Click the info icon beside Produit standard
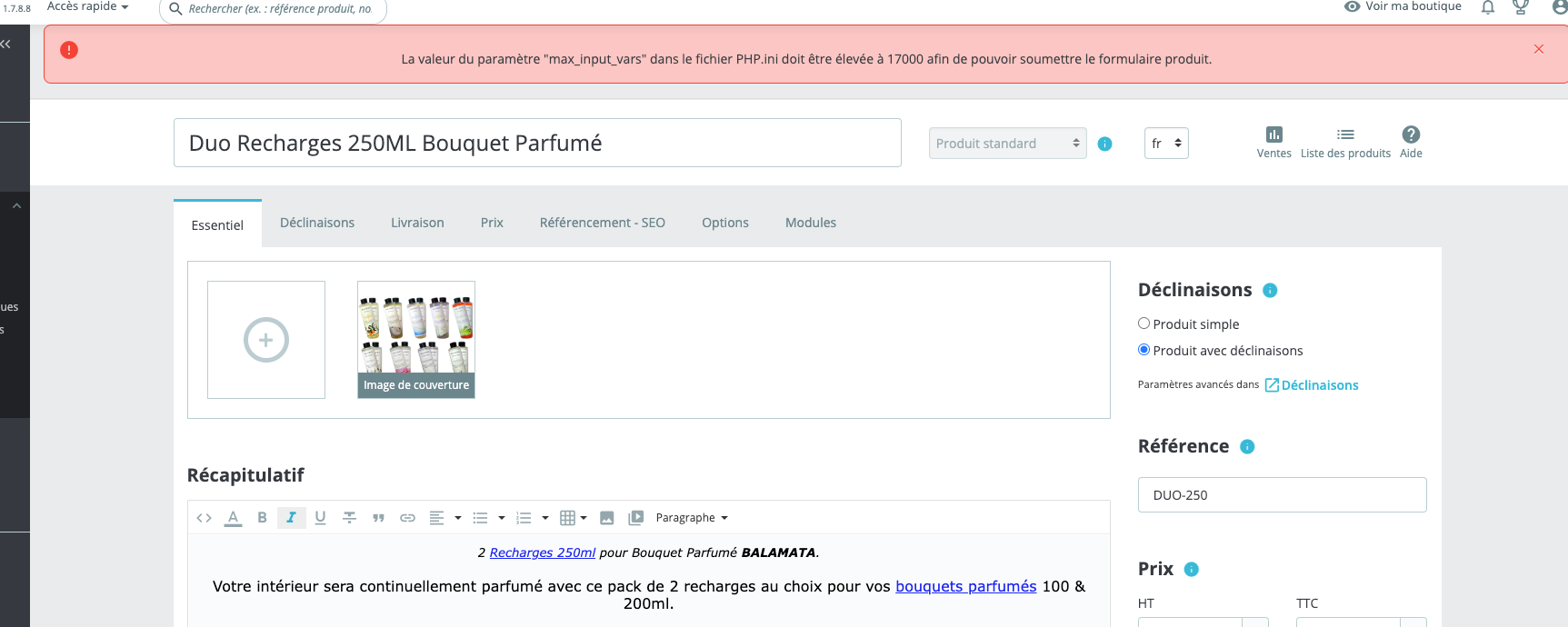1568x627 pixels. [x=1105, y=144]
